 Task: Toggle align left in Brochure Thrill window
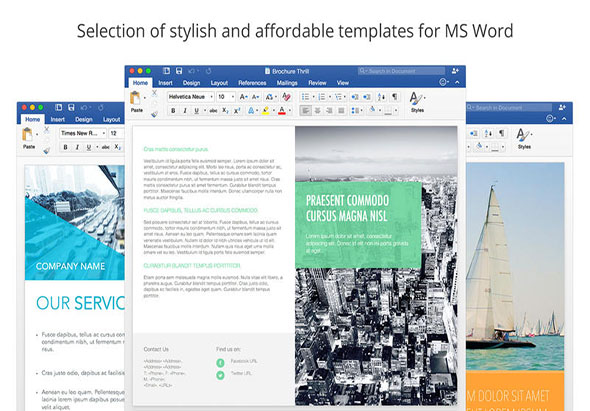point(306,111)
